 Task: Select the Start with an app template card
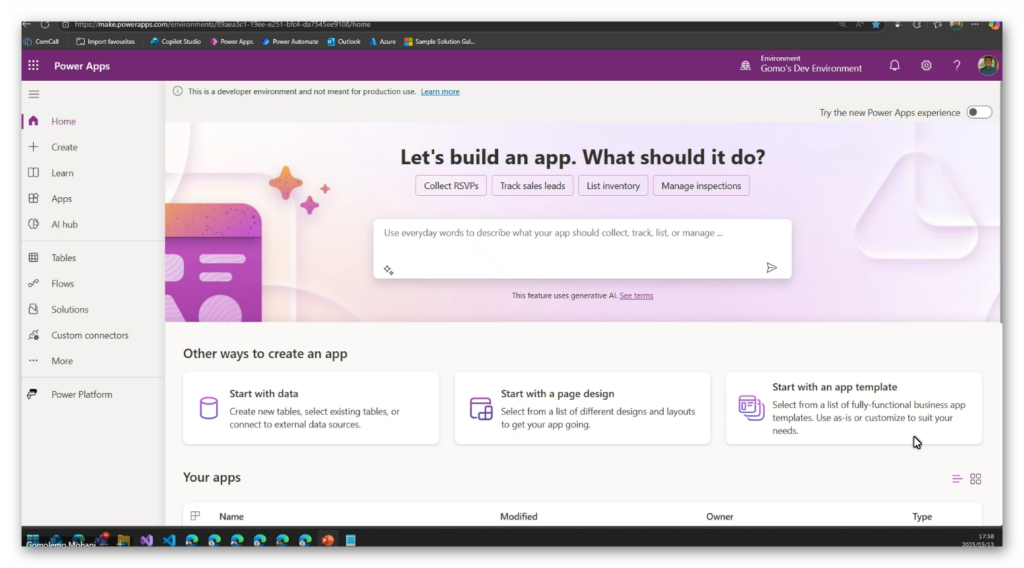point(854,408)
